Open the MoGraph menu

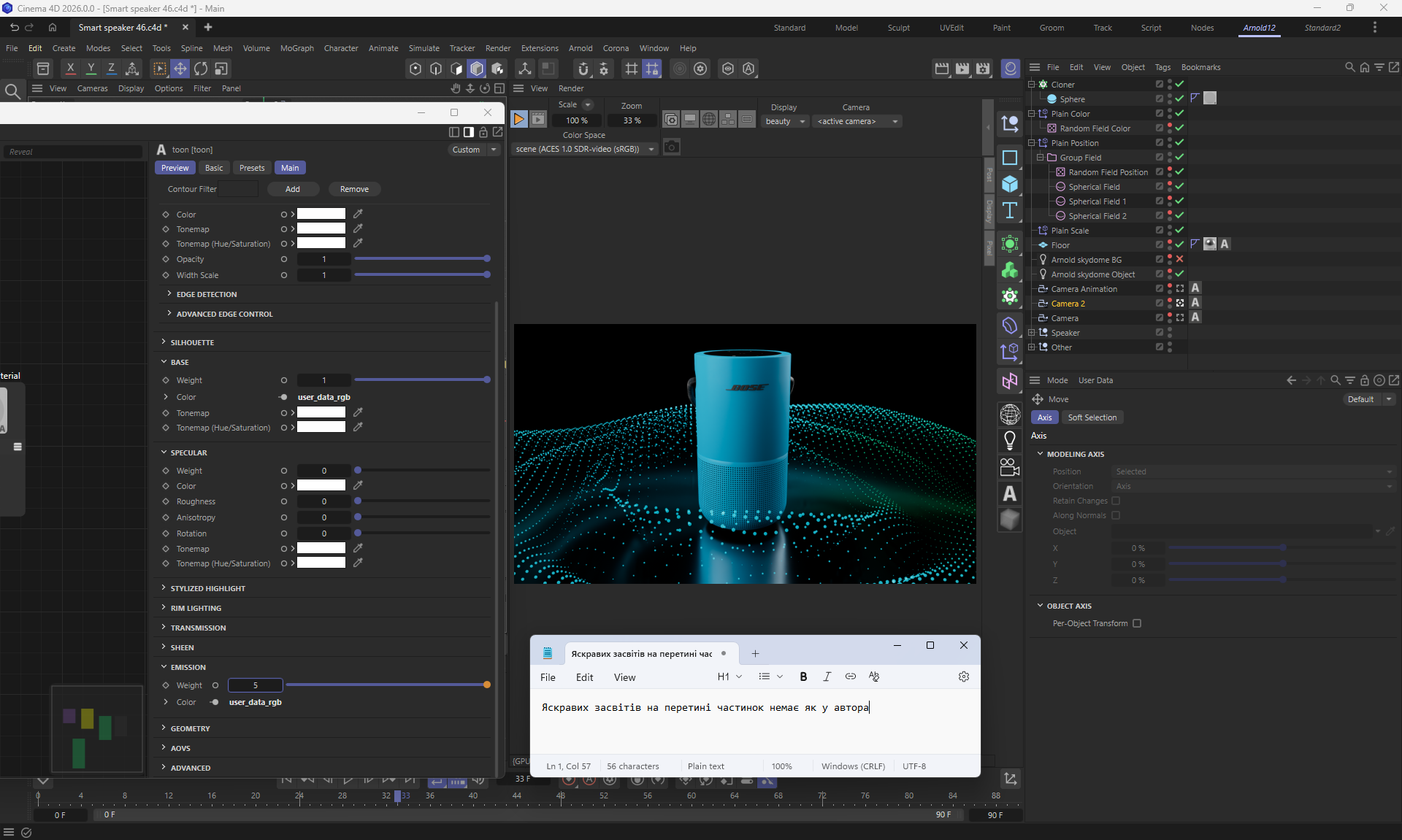296,48
